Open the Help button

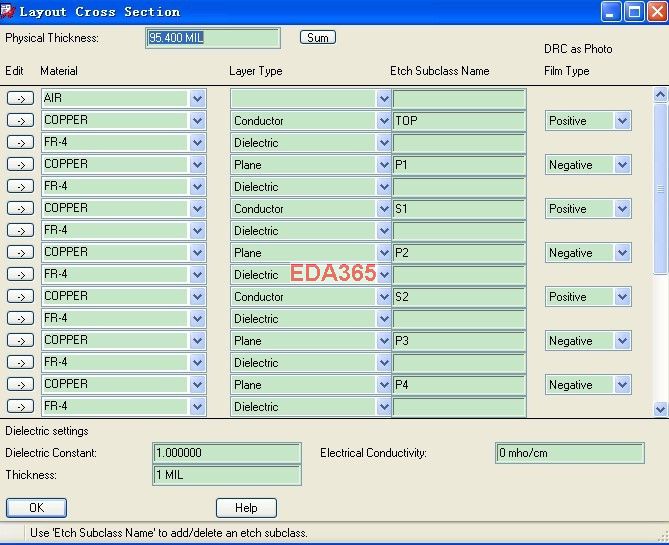pyautogui.click(x=246, y=508)
